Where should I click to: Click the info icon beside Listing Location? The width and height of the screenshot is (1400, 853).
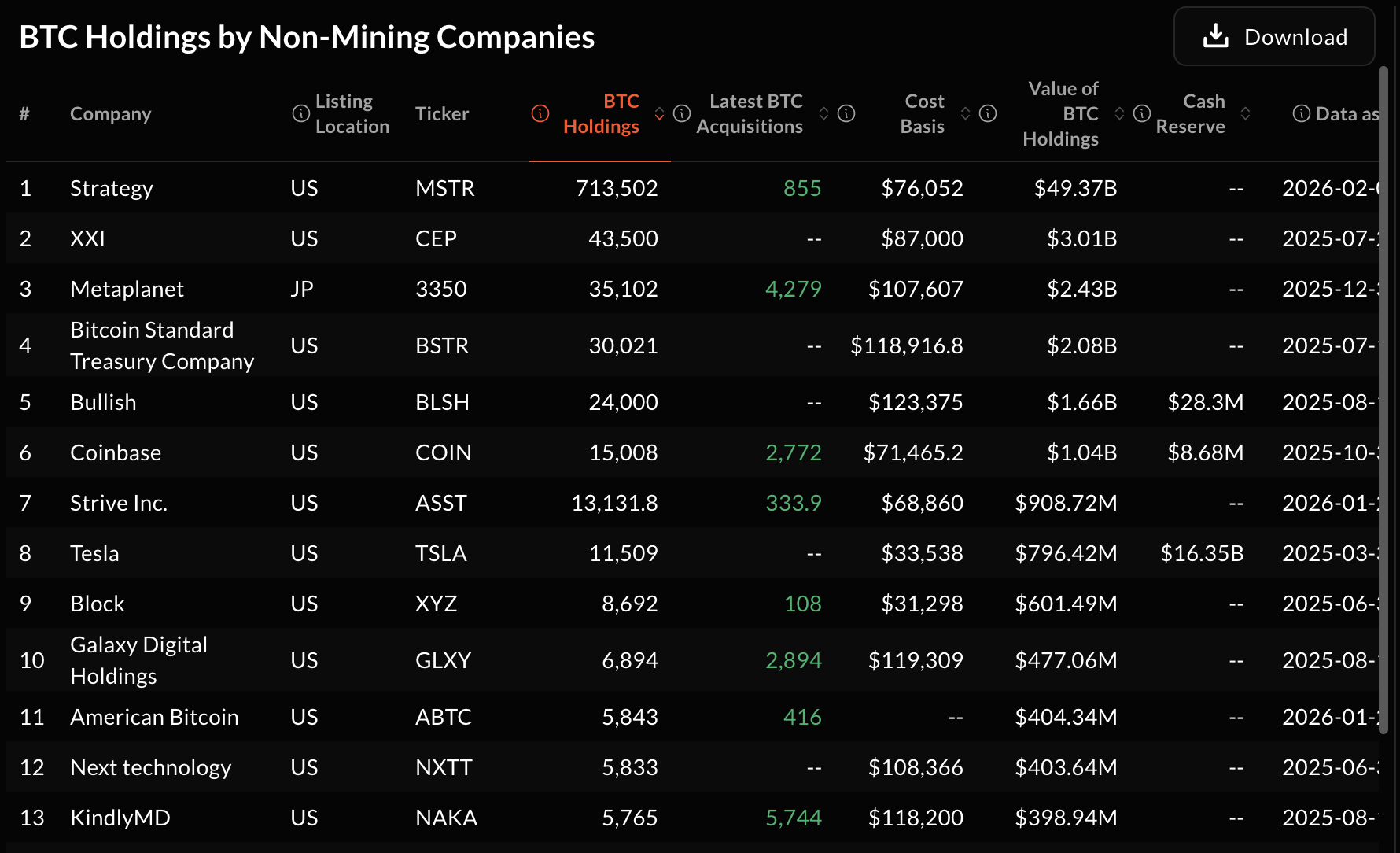tap(300, 113)
